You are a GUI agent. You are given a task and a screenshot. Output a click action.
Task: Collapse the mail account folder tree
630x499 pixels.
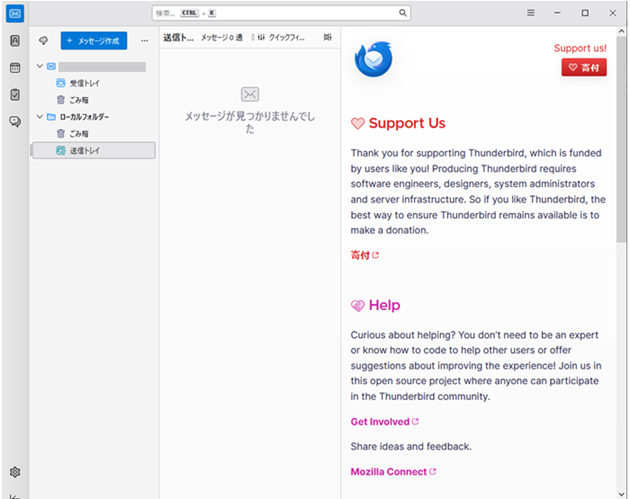click(x=39, y=67)
